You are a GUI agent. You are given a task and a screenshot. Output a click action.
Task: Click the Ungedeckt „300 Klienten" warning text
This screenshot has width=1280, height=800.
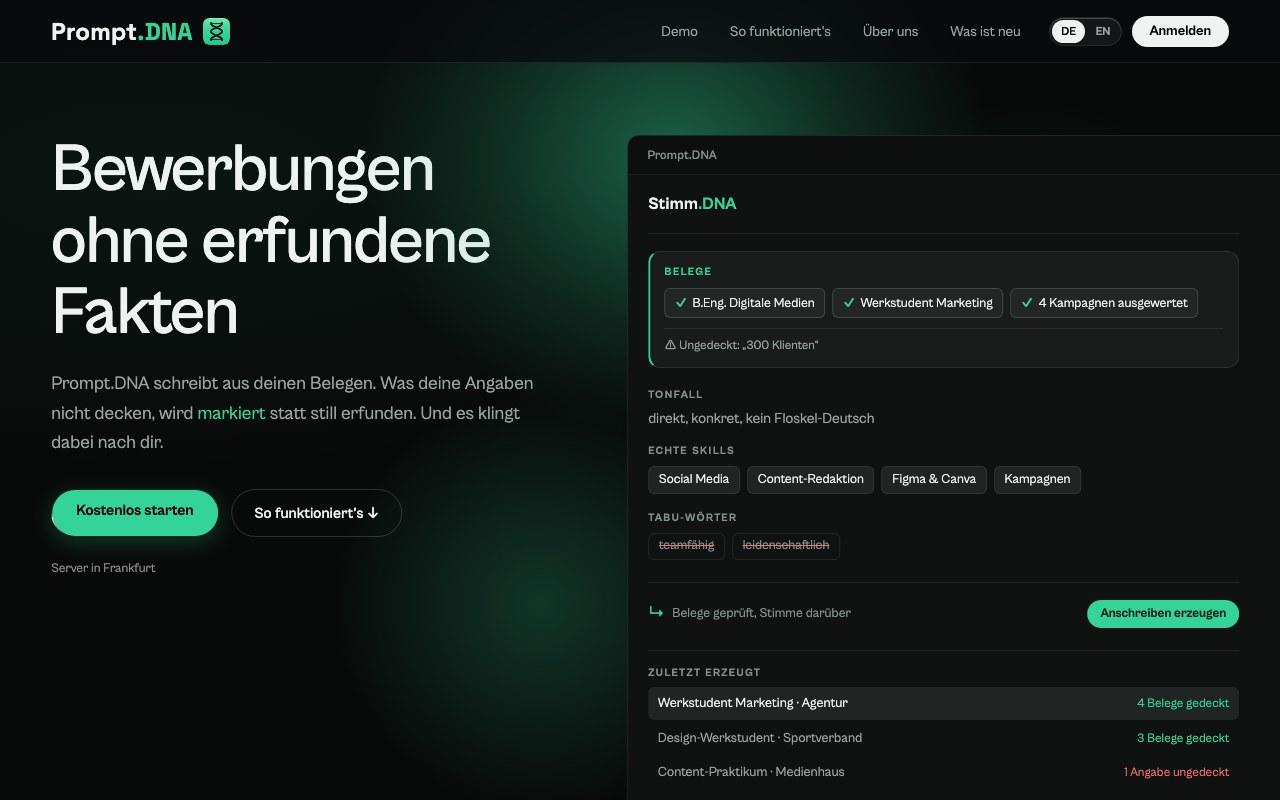pyautogui.click(x=748, y=345)
